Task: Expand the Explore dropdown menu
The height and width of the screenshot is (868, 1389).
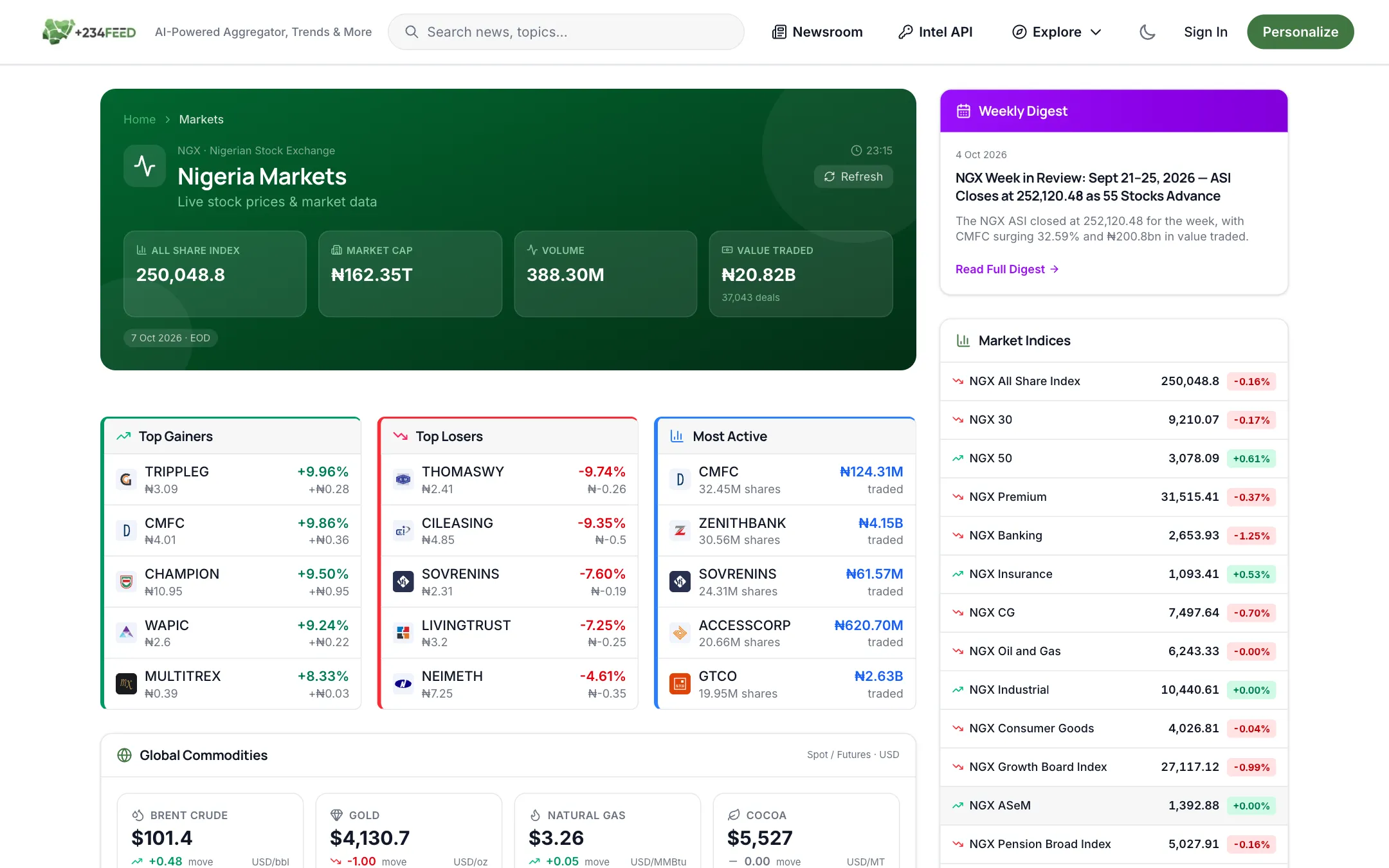Action: pyautogui.click(x=1057, y=32)
